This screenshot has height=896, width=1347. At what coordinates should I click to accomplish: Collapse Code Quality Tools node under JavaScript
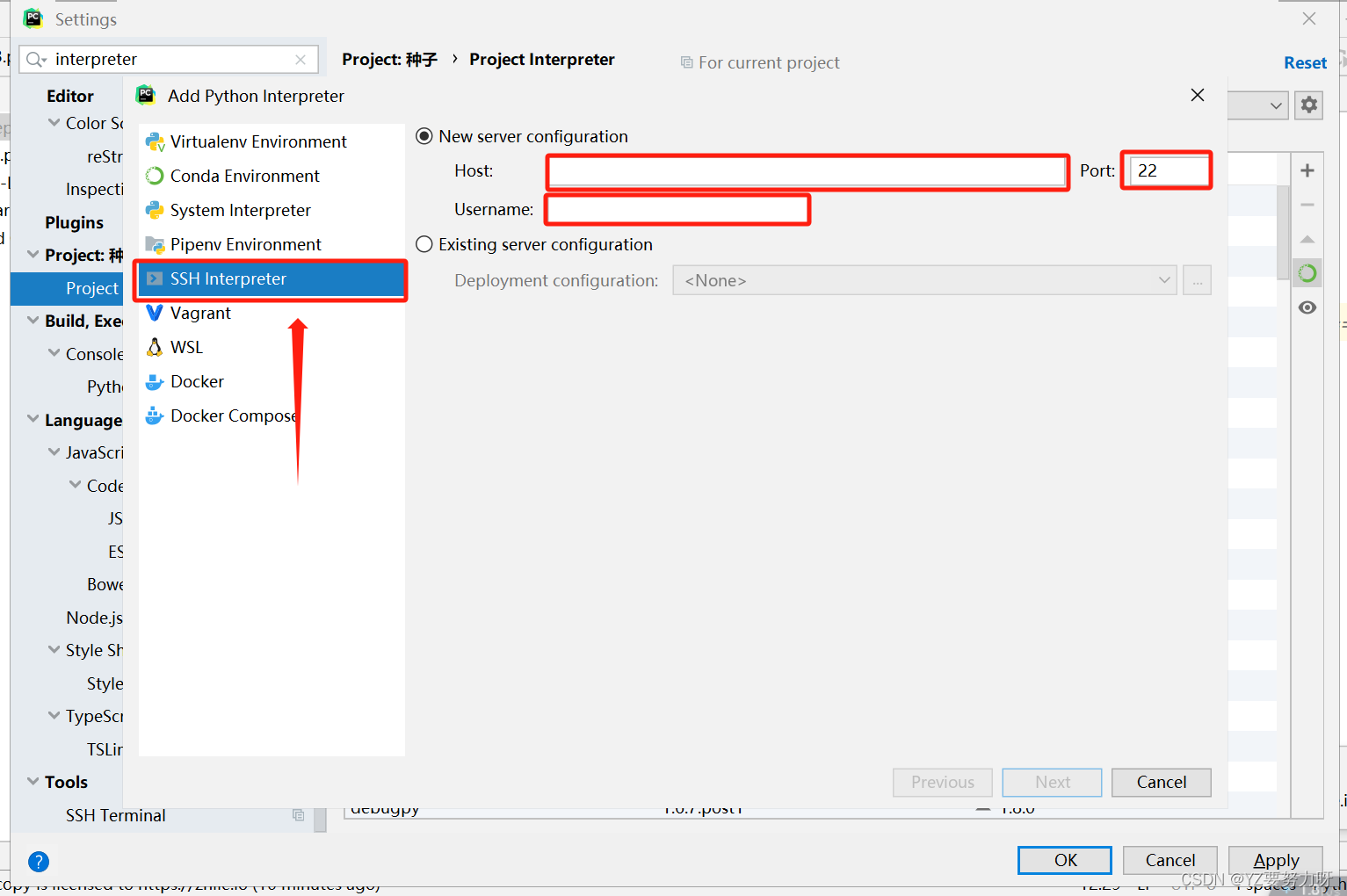(76, 486)
